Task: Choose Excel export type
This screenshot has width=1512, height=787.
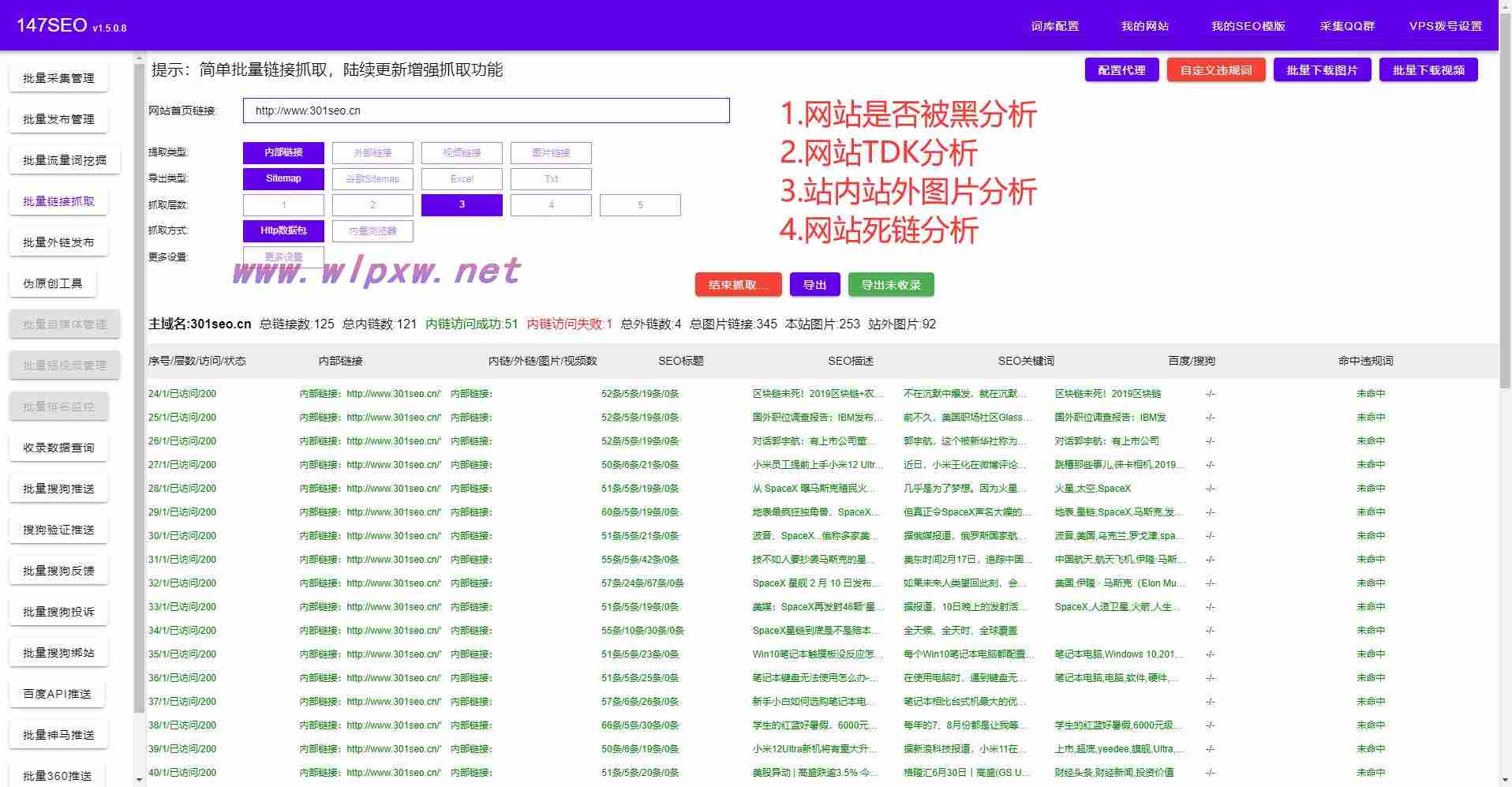Action: [x=462, y=178]
